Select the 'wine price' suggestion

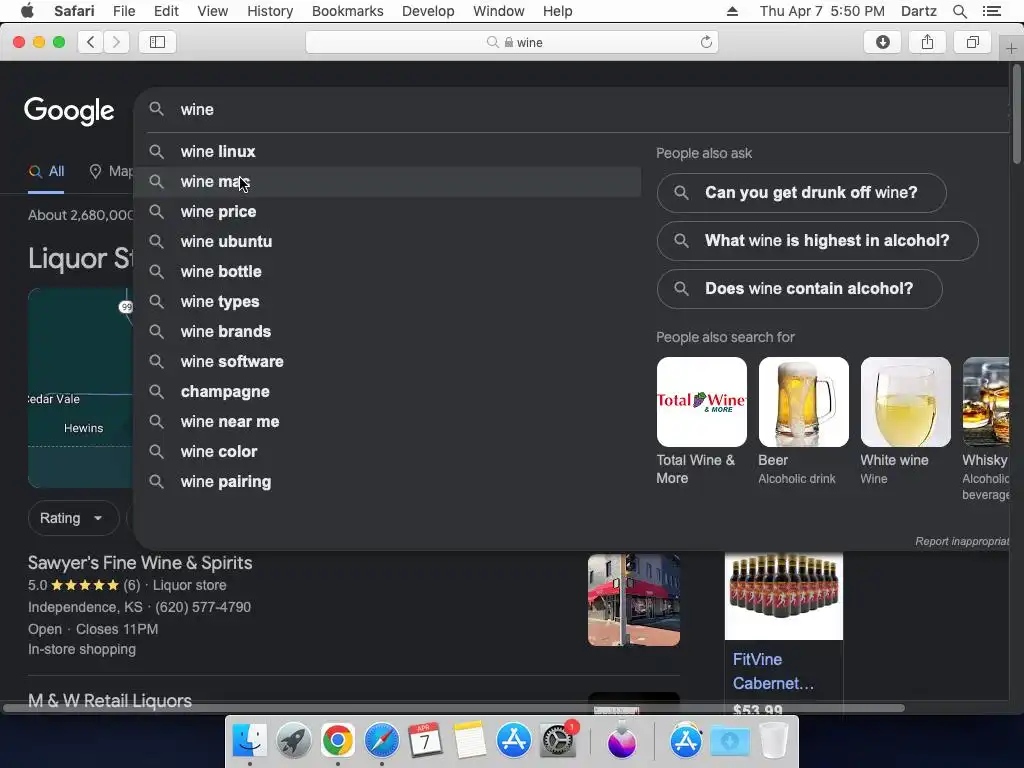387,212
